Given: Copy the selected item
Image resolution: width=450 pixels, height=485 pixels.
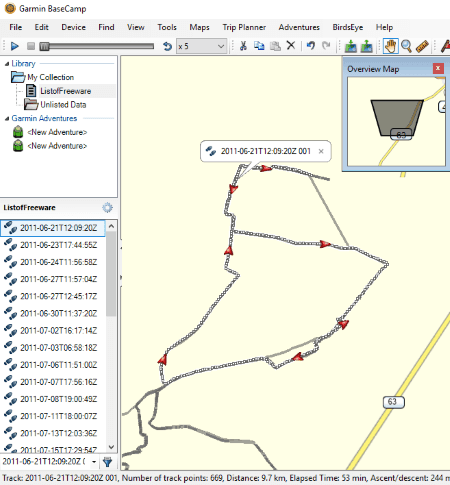Looking at the screenshot, I should (259, 46).
